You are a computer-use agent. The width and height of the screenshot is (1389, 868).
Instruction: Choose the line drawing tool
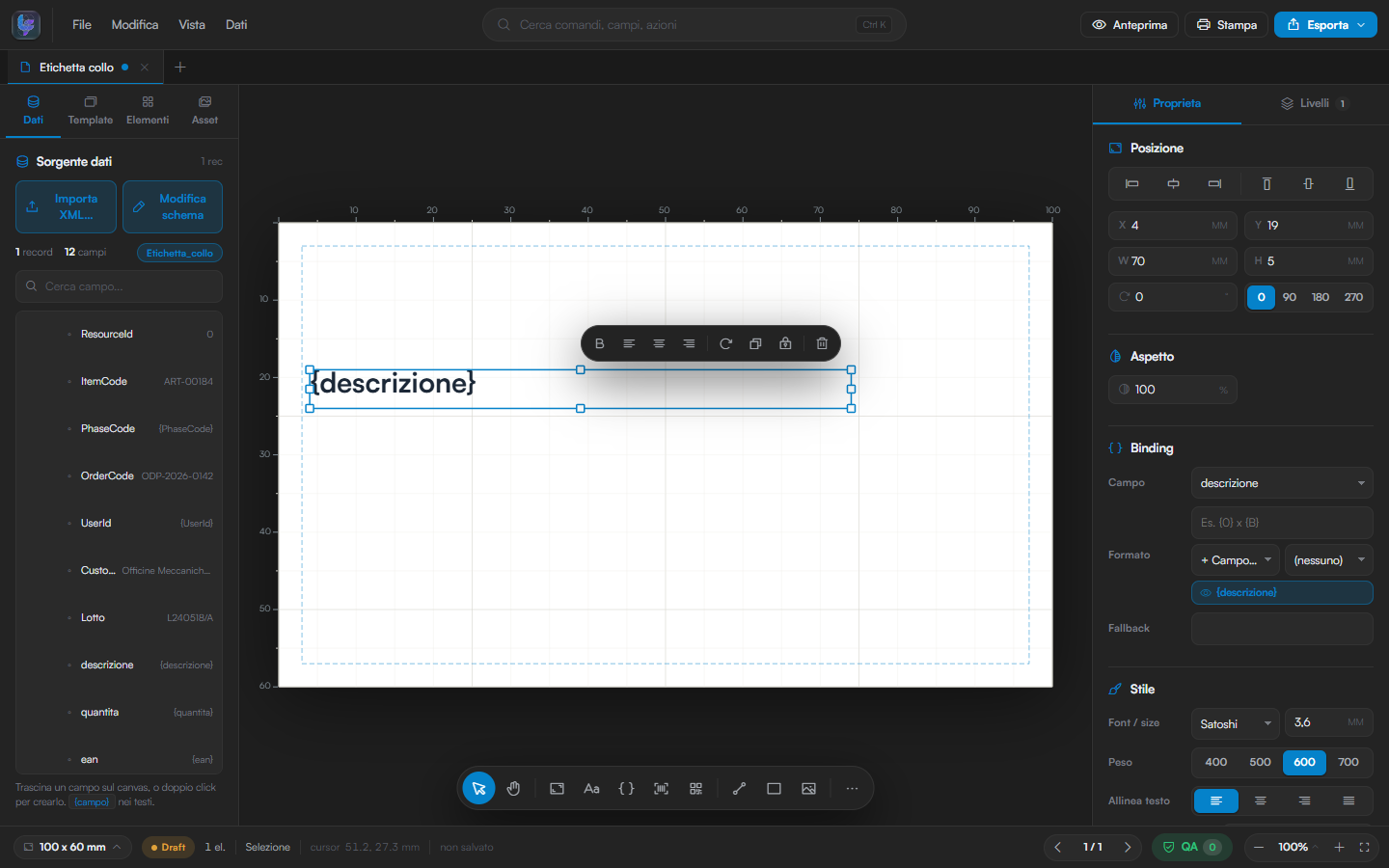(x=739, y=788)
